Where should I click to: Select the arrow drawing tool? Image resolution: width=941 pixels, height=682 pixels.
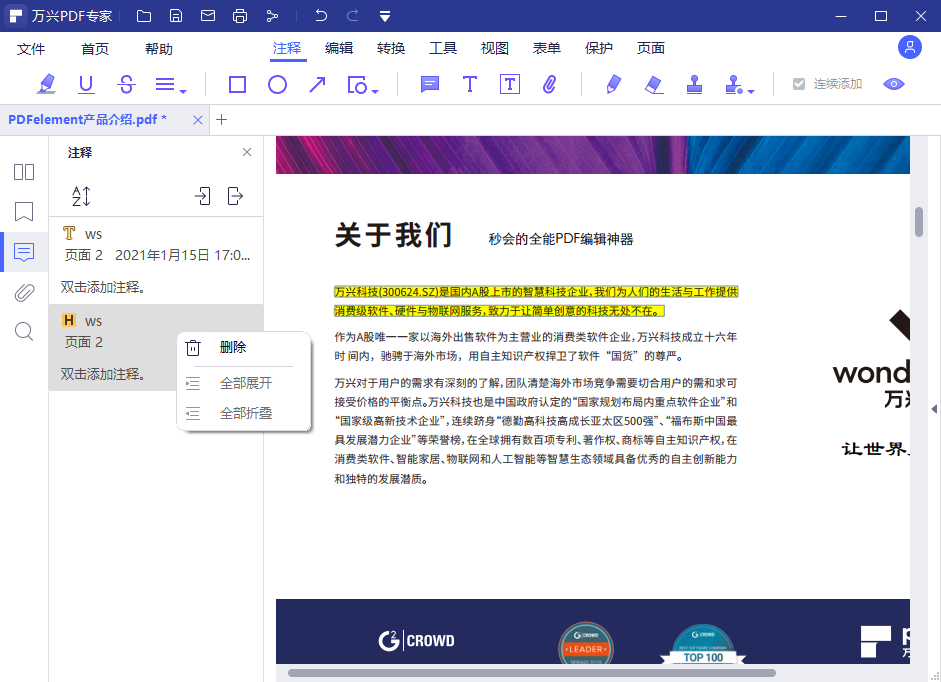[x=317, y=84]
